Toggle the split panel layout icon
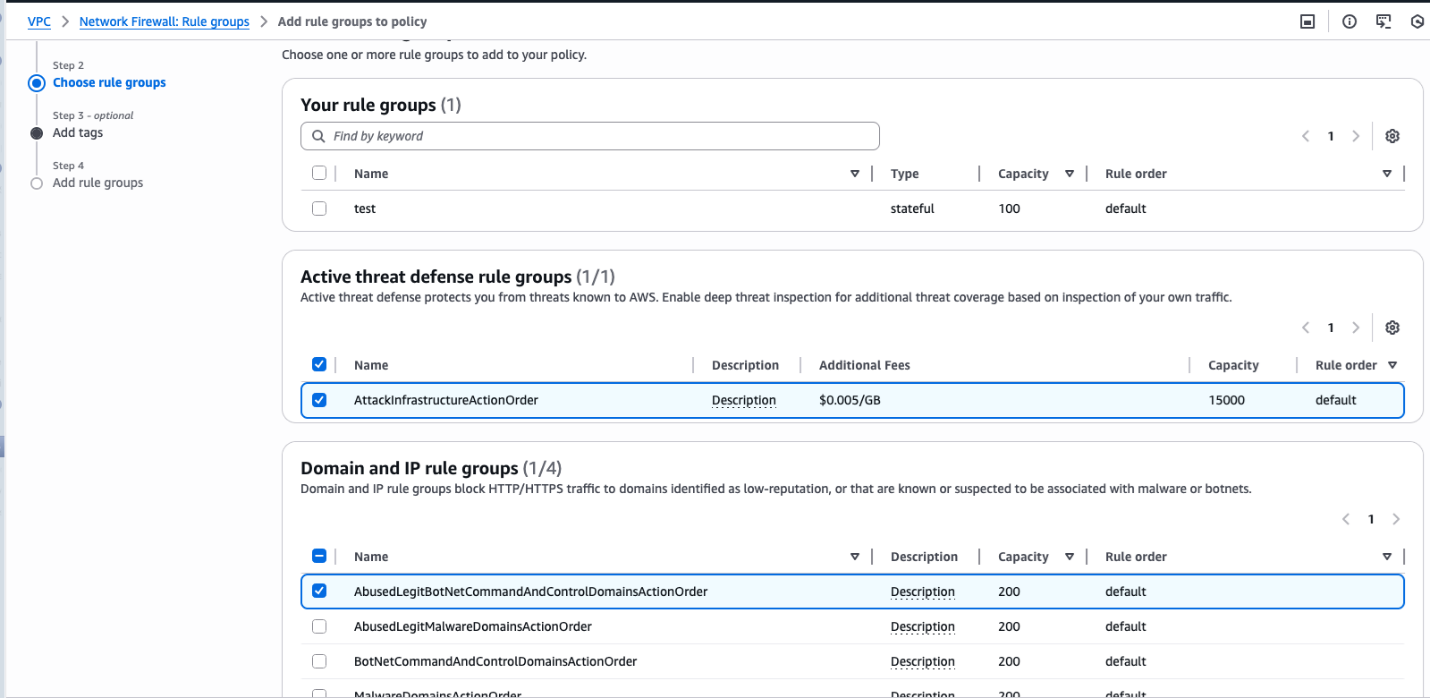The image size is (1430, 698). click(1307, 21)
